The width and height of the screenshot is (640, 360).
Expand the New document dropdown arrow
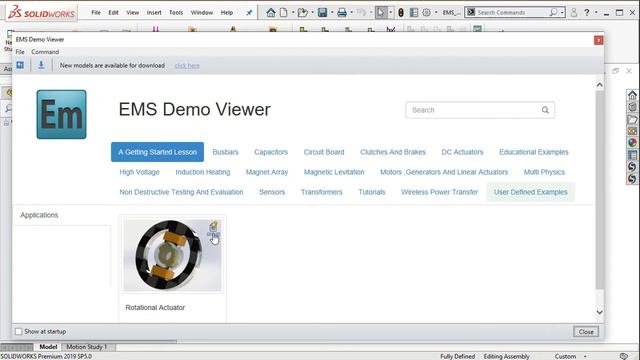pyautogui.click(x=293, y=13)
